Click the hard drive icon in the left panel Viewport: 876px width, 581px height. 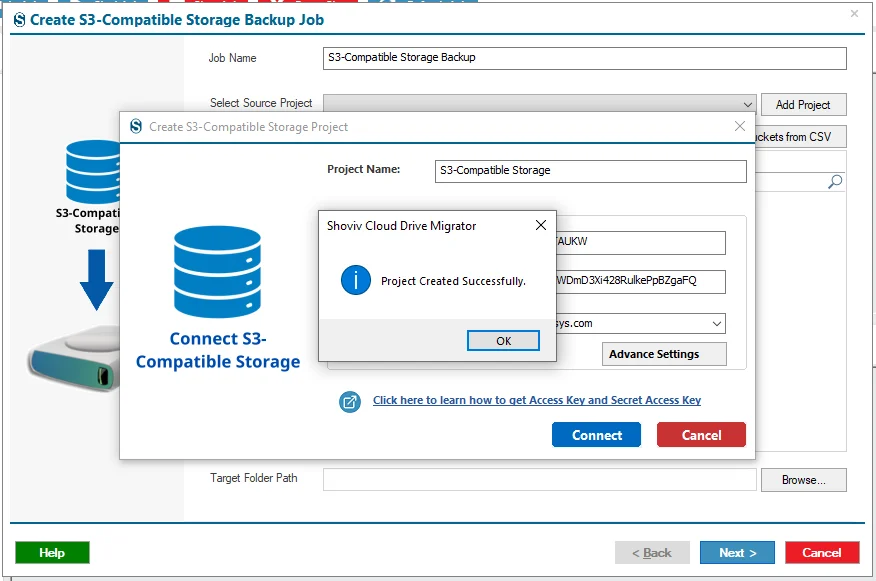click(x=74, y=358)
